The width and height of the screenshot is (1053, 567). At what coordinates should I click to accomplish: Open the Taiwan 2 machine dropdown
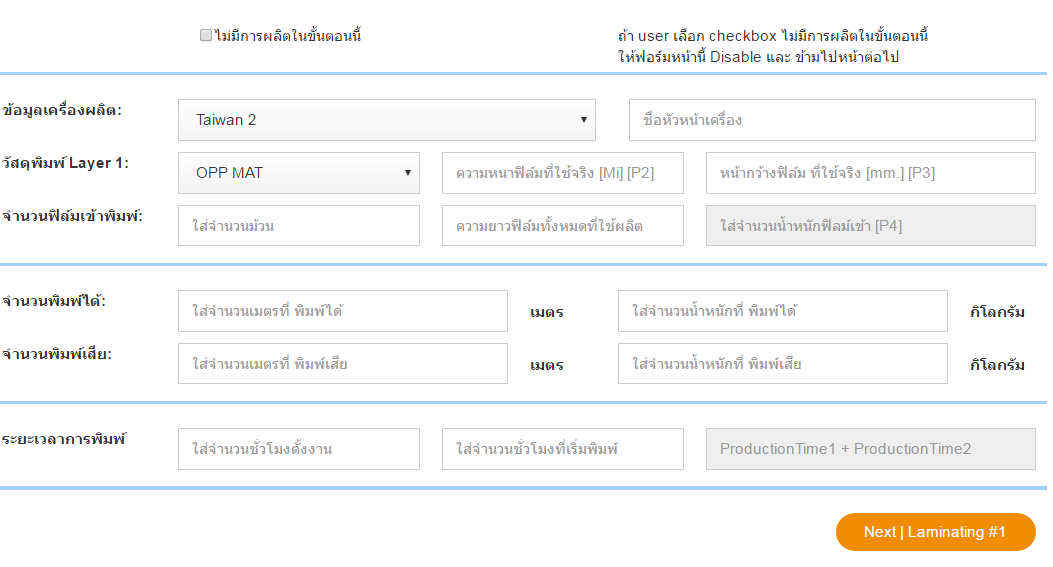(387, 120)
